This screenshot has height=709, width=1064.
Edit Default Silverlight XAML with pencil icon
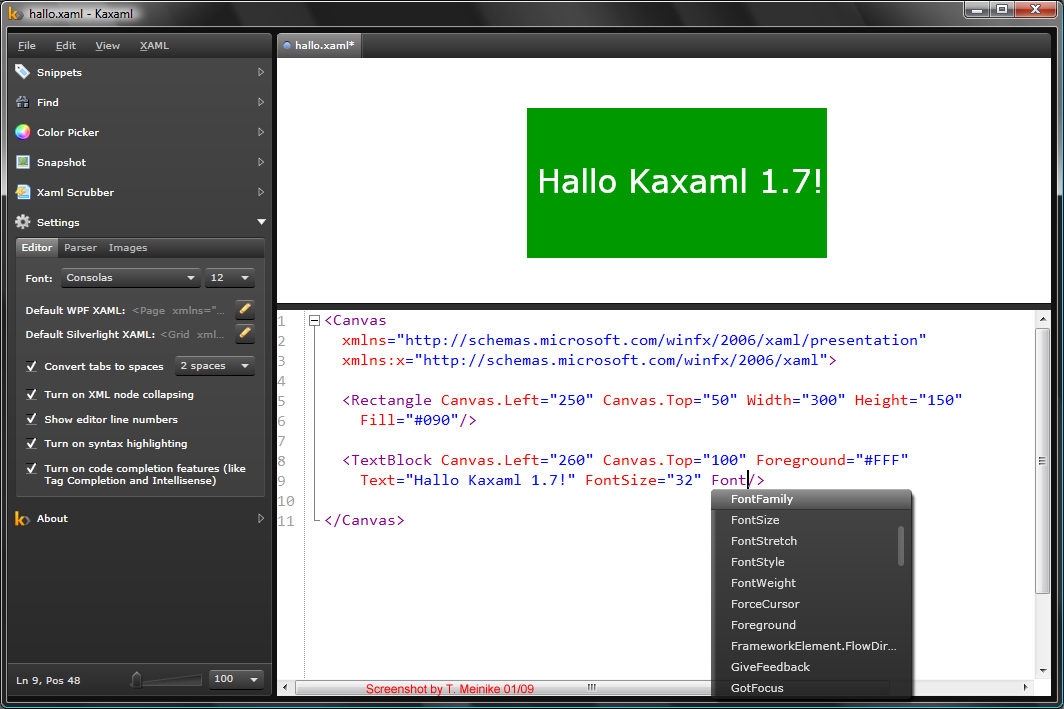[x=245, y=333]
